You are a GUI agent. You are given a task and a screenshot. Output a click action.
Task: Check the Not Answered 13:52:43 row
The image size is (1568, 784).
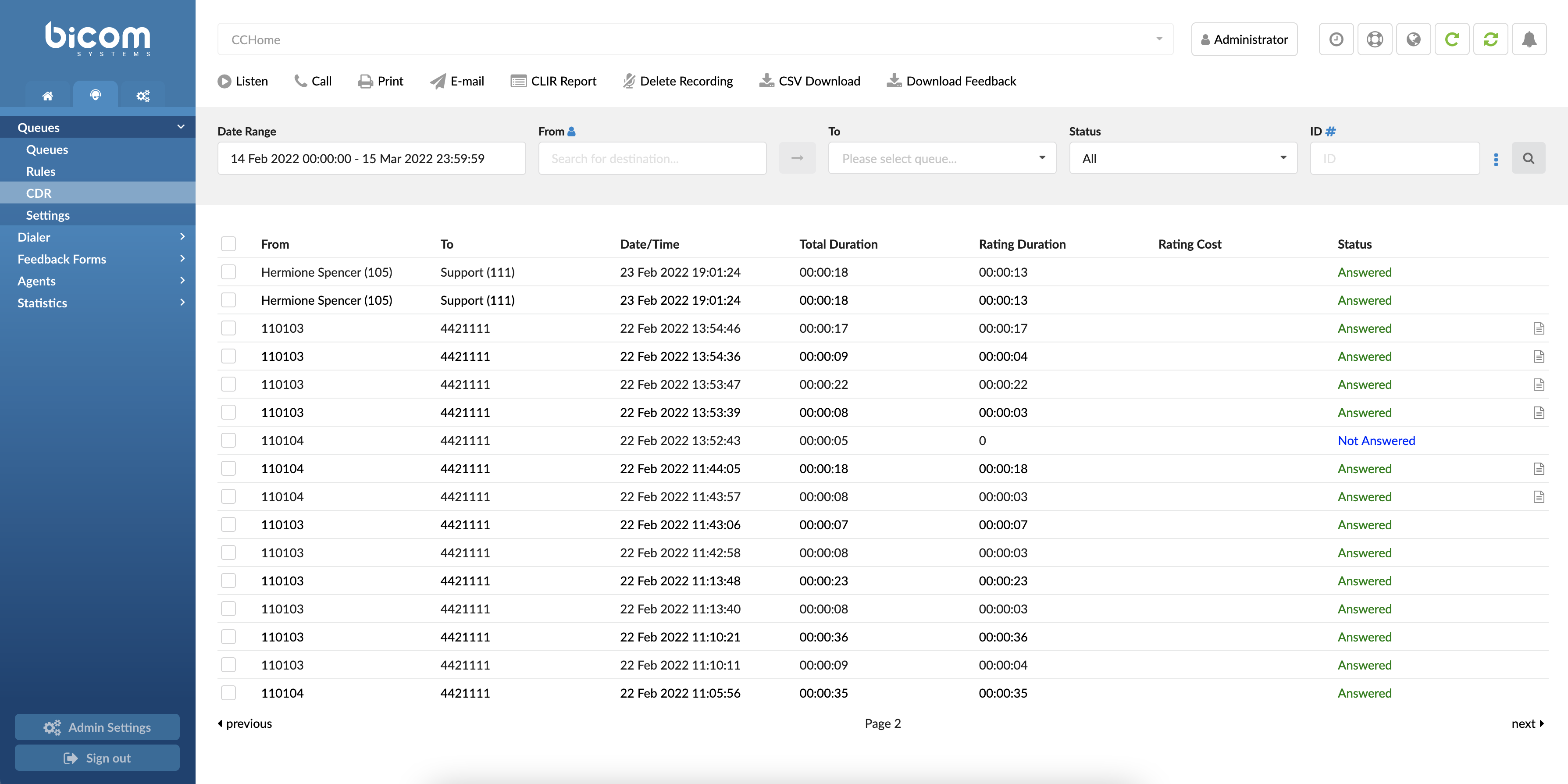coord(228,440)
